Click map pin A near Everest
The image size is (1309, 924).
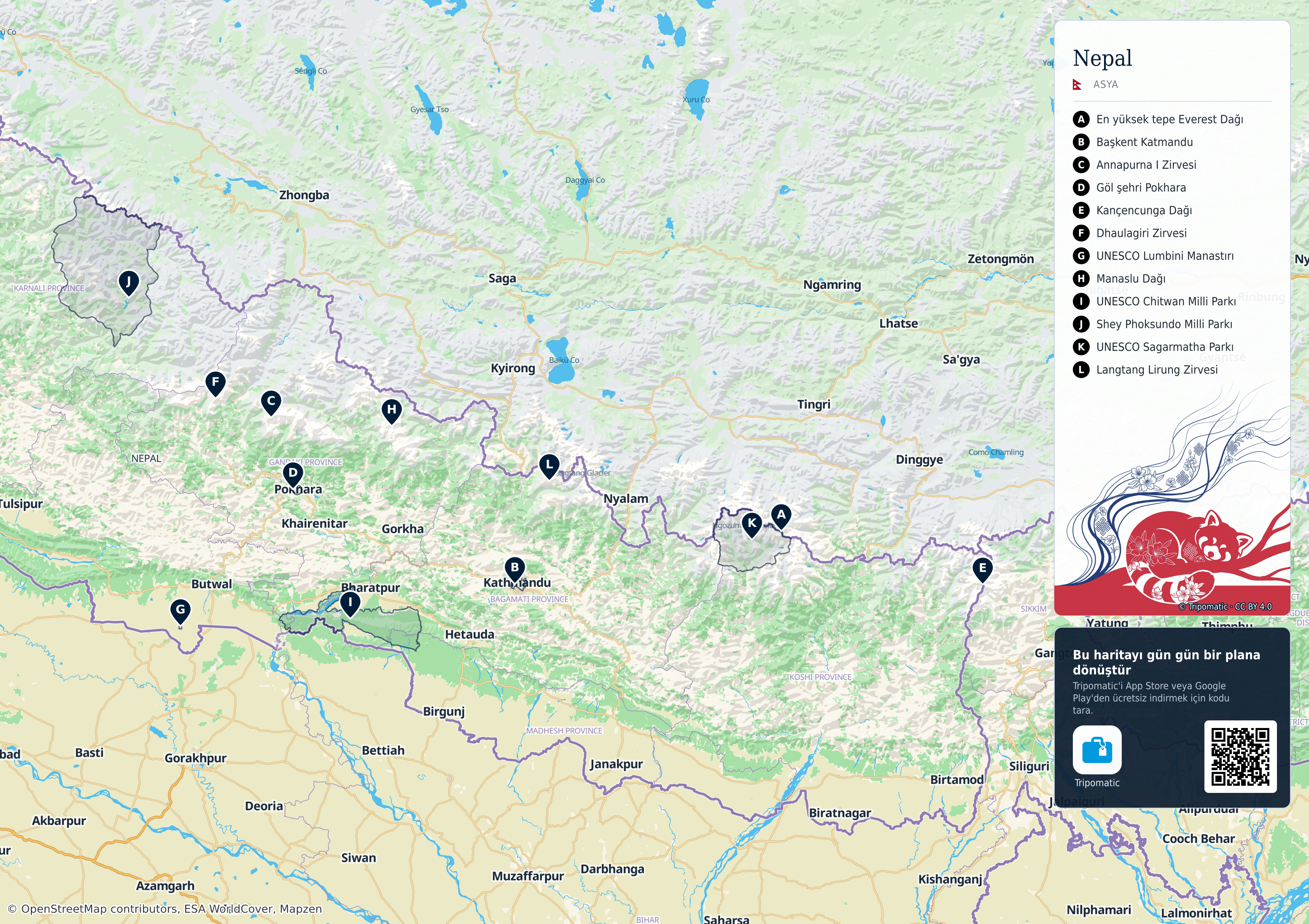[781, 516]
